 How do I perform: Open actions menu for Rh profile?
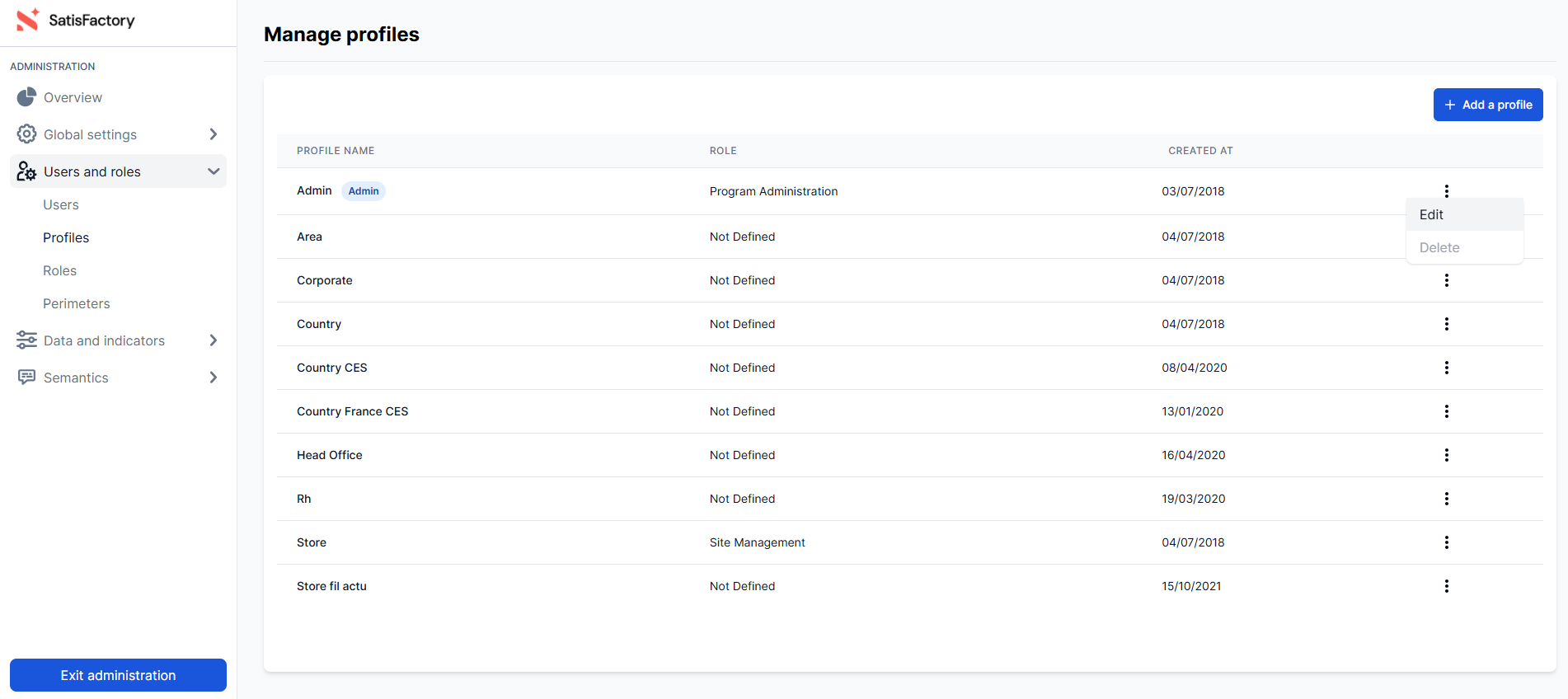pyautogui.click(x=1446, y=499)
